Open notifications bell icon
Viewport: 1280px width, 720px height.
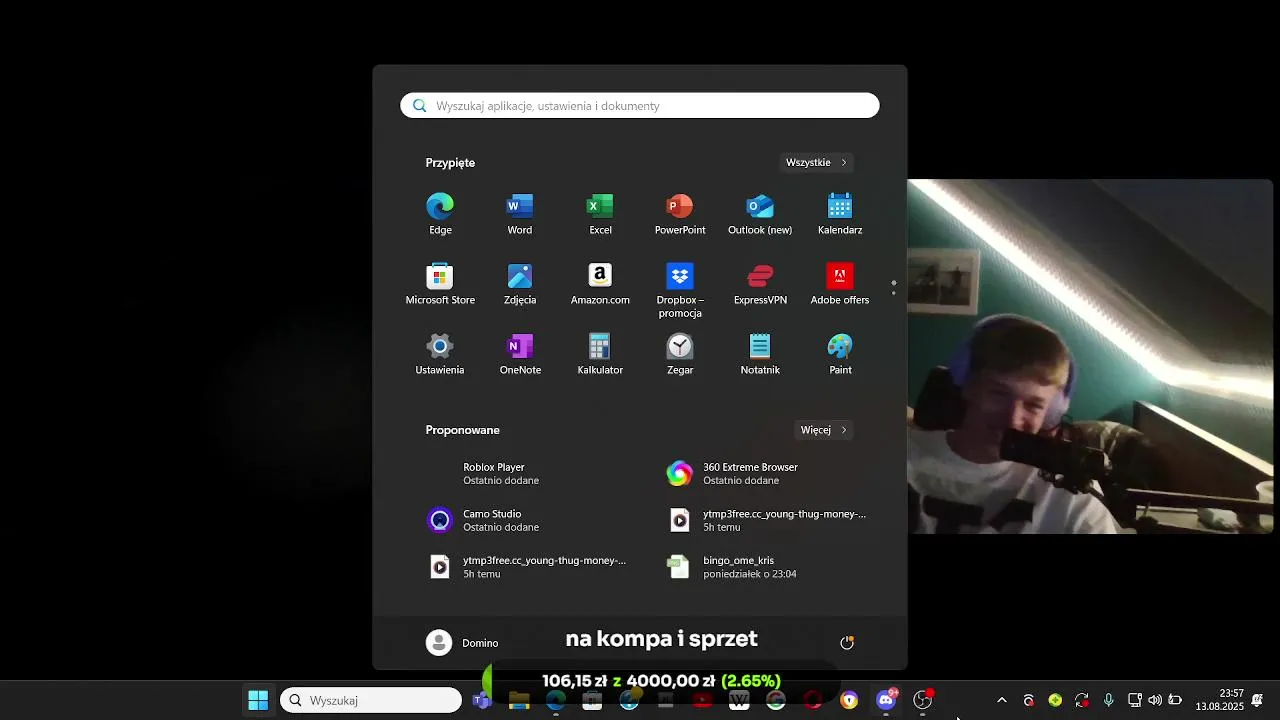1257,700
